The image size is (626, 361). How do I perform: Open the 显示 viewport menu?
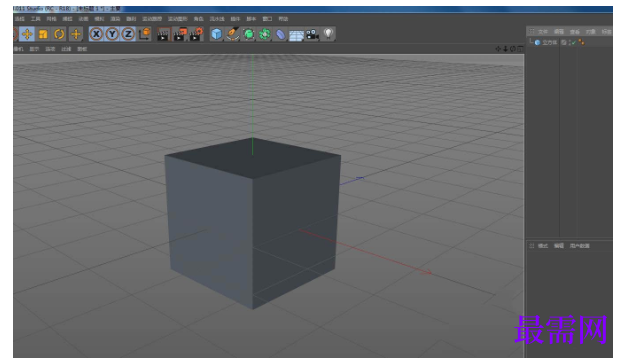(34, 49)
